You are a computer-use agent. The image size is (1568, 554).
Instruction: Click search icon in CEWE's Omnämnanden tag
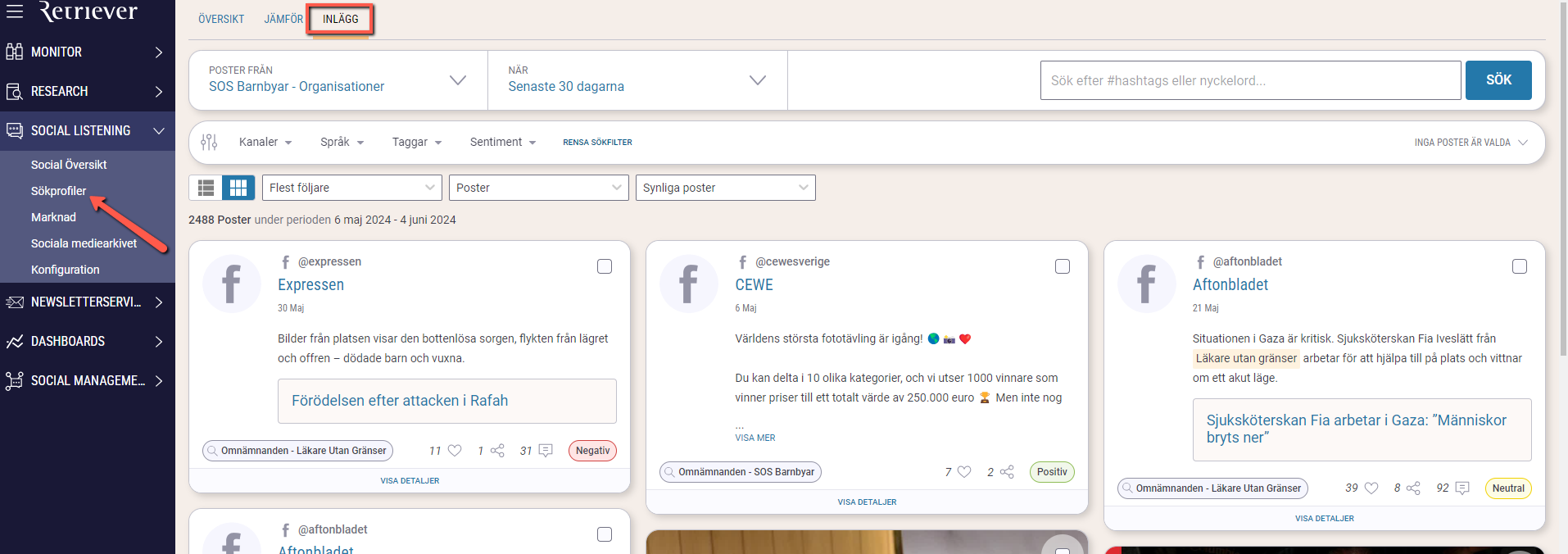(670, 472)
